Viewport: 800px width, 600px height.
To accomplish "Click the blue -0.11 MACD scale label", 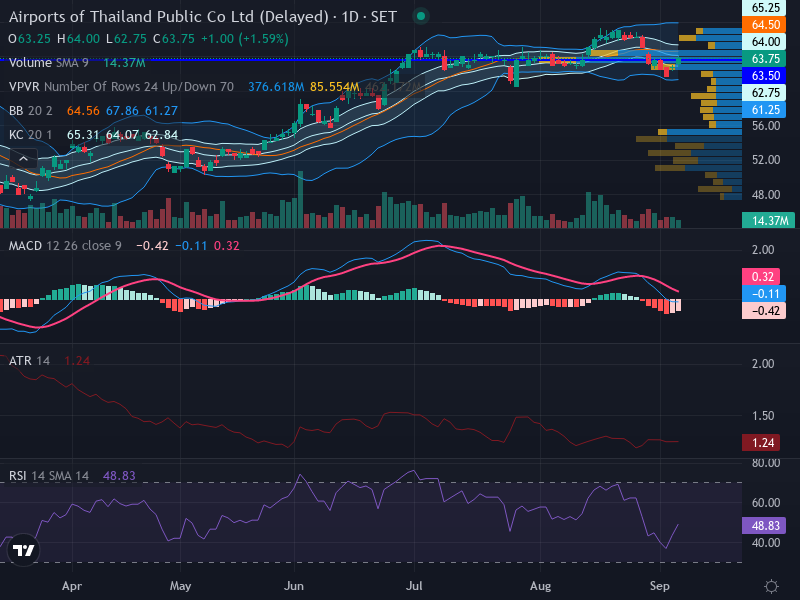I will (764, 293).
